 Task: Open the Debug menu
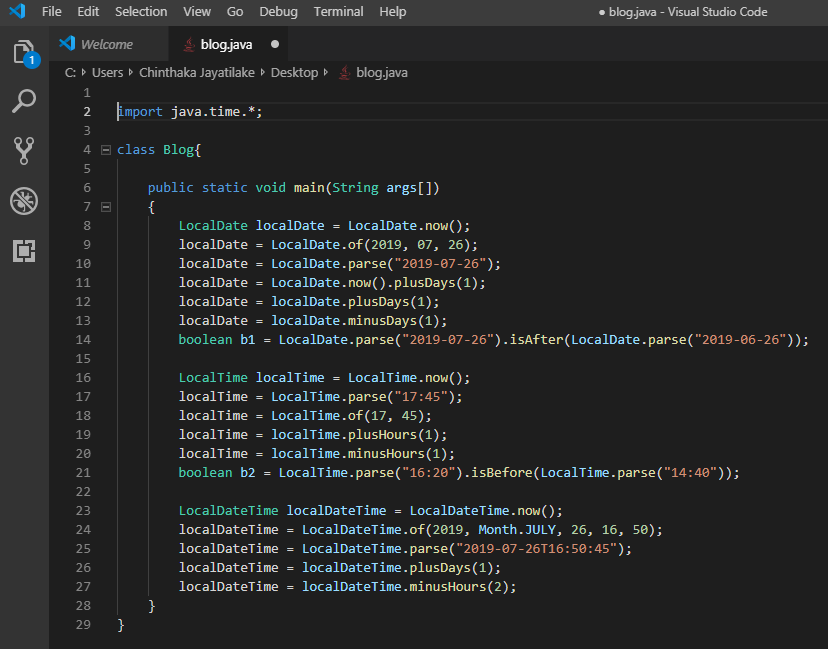tap(278, 12)
